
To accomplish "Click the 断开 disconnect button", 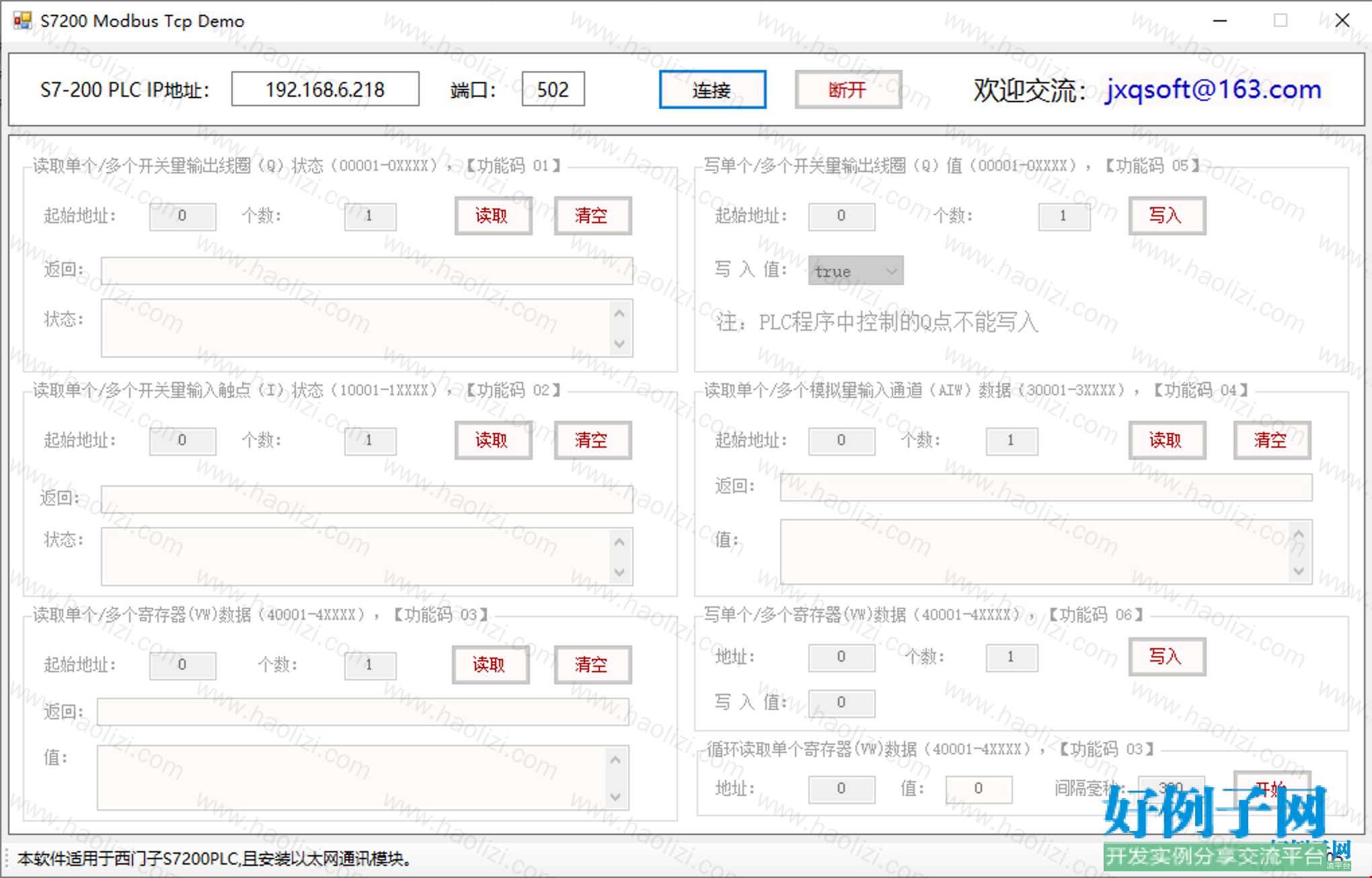I will [848, 89].
